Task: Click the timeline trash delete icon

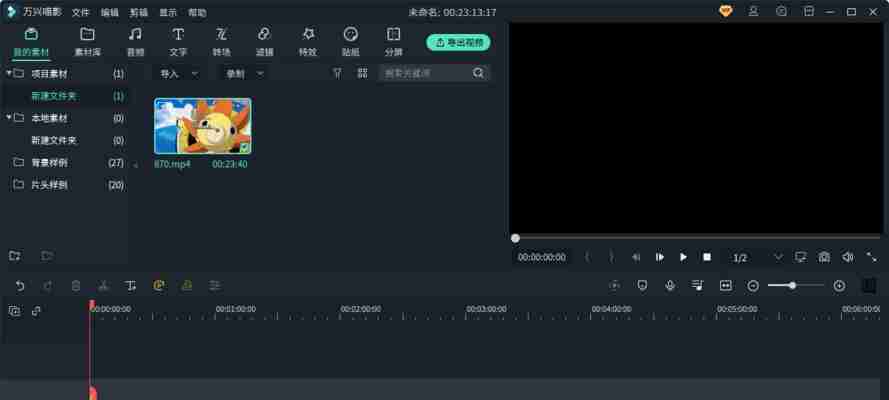Action: click(x=75, y=286)
